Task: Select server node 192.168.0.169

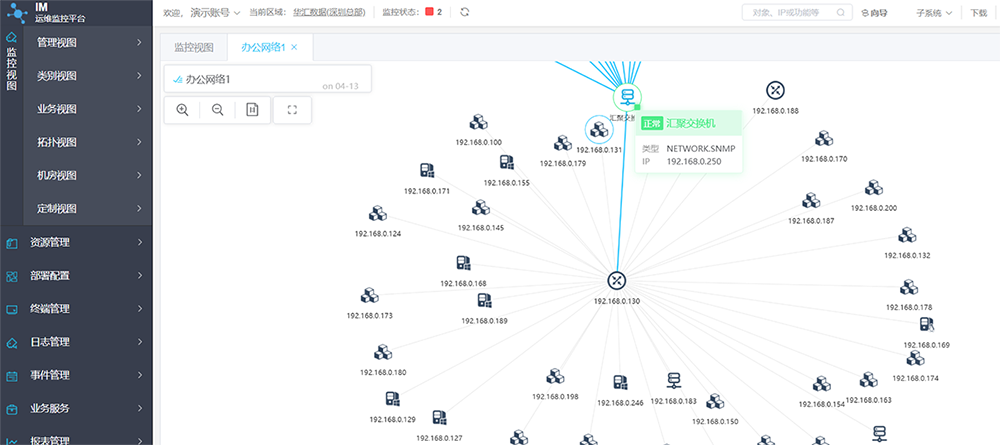Action: click(927, 325)
